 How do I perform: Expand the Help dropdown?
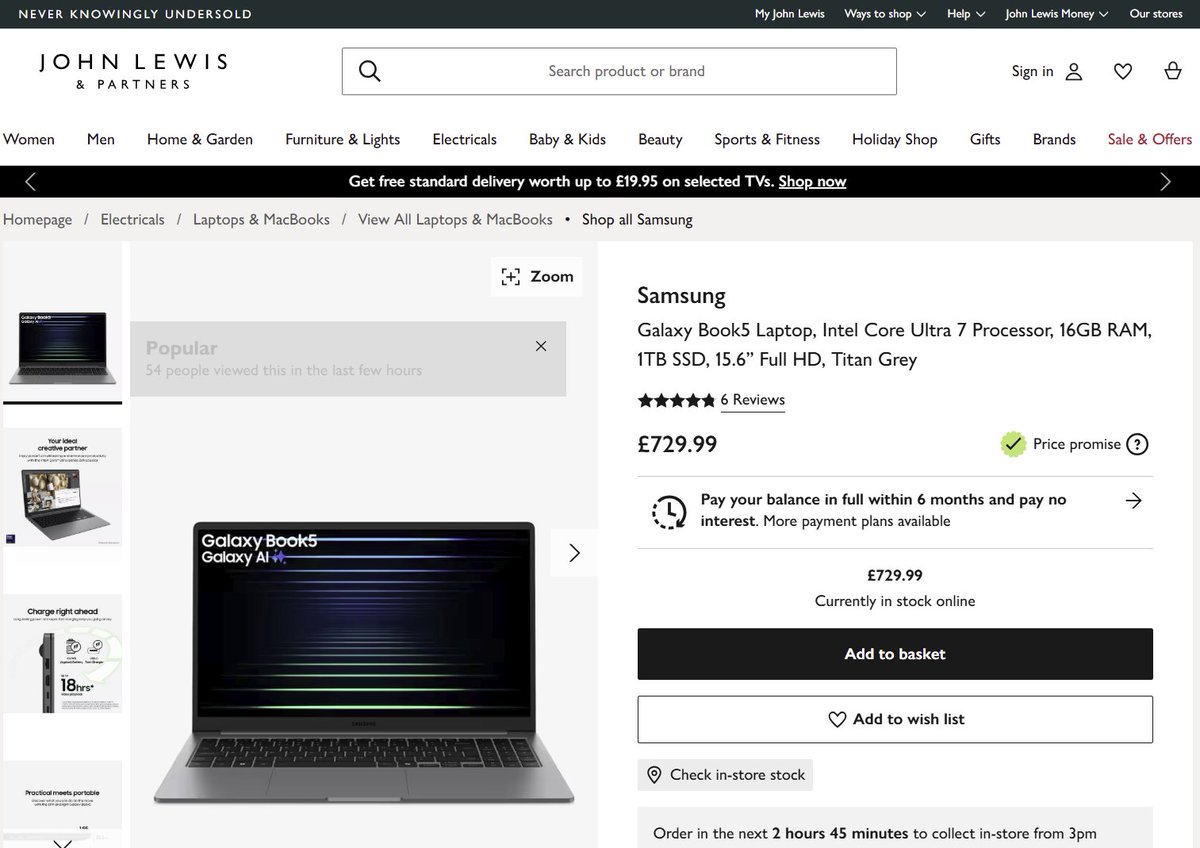[966, 14]
